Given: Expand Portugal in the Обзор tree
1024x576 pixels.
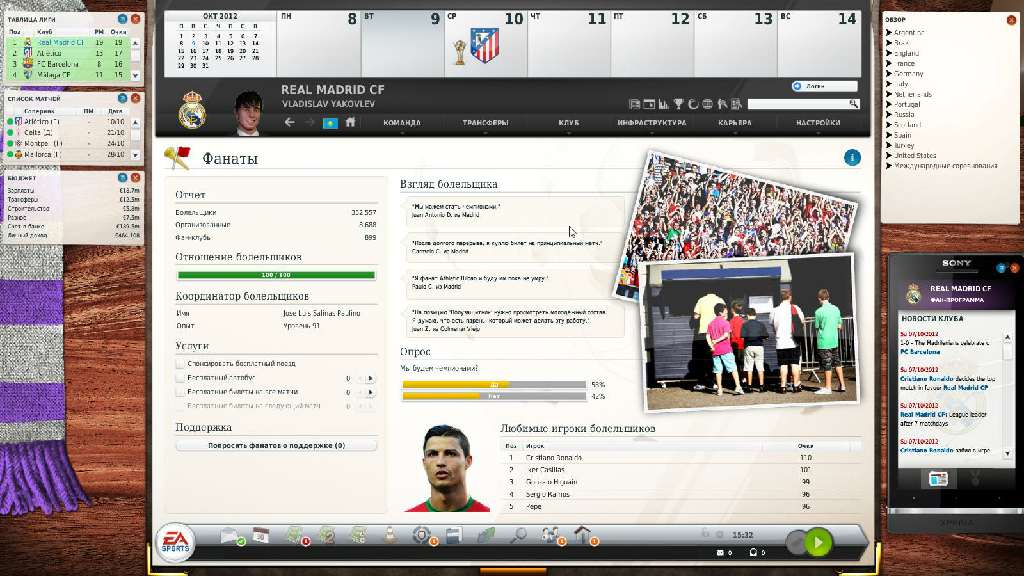Looking at the screenshot, I should tap(889, 104).
